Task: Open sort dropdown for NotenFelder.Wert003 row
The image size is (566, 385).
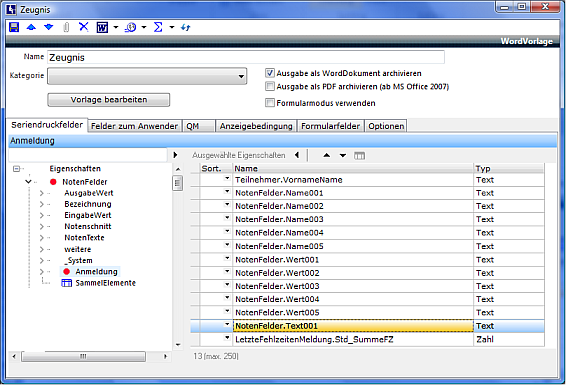Action: coord(227,284)
